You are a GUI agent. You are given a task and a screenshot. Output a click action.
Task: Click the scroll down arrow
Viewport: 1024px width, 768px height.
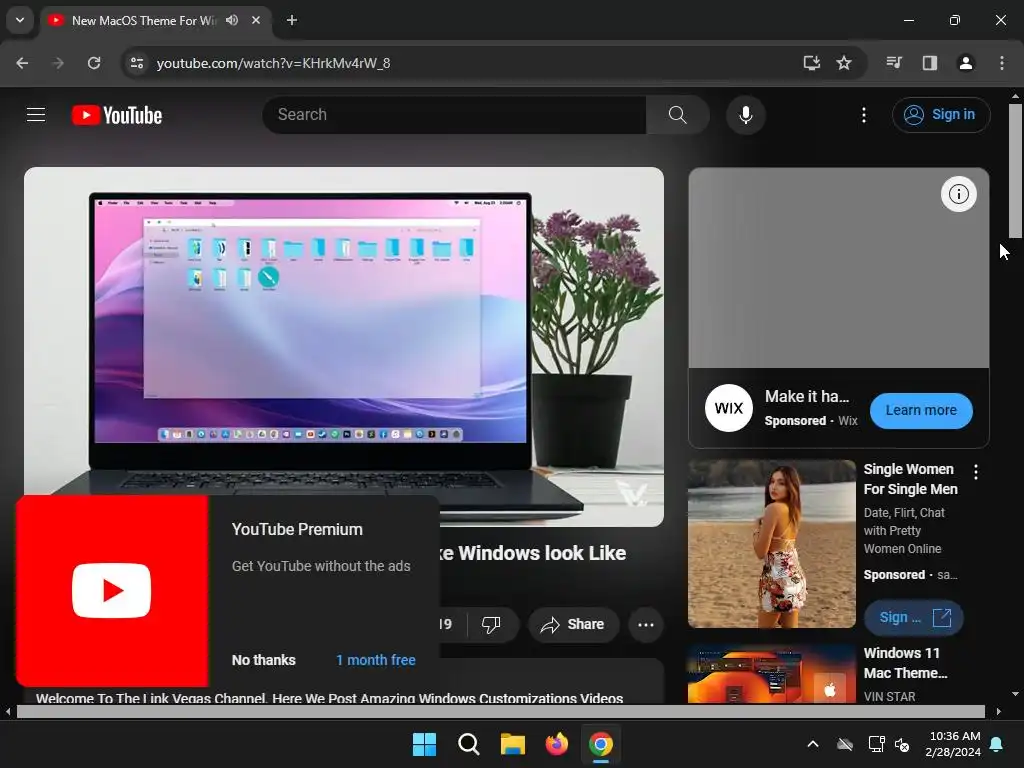[1015, 694]
